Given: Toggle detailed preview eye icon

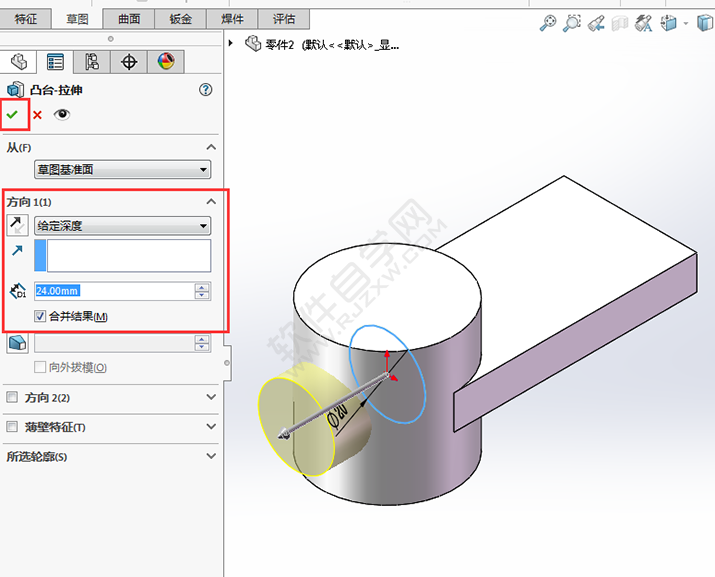Looking at the screenshot, I should point(62,114).
